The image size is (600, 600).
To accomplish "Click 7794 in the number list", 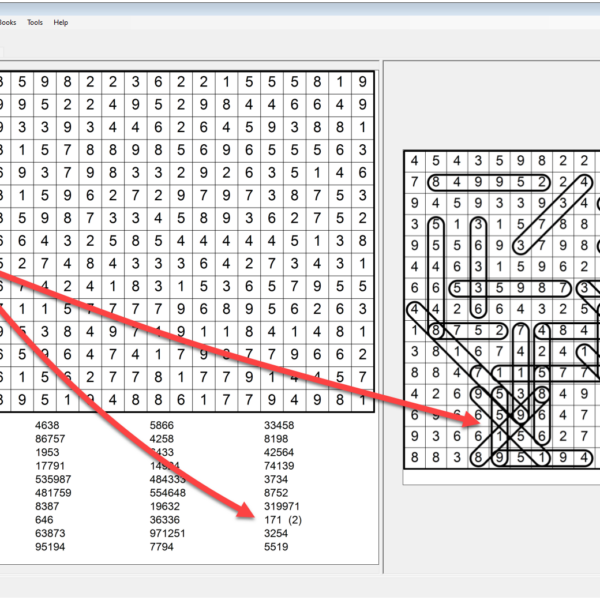I will point(161,547).
